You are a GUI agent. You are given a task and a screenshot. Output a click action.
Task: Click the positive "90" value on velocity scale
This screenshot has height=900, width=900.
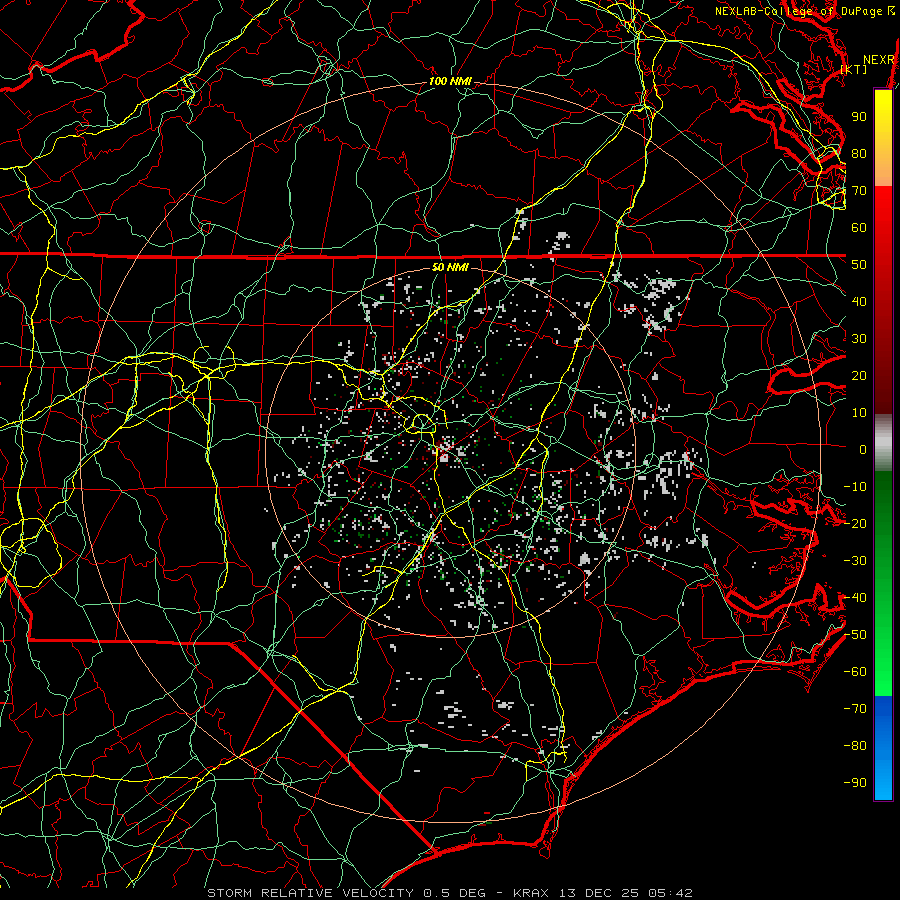(x=859, y=117)
